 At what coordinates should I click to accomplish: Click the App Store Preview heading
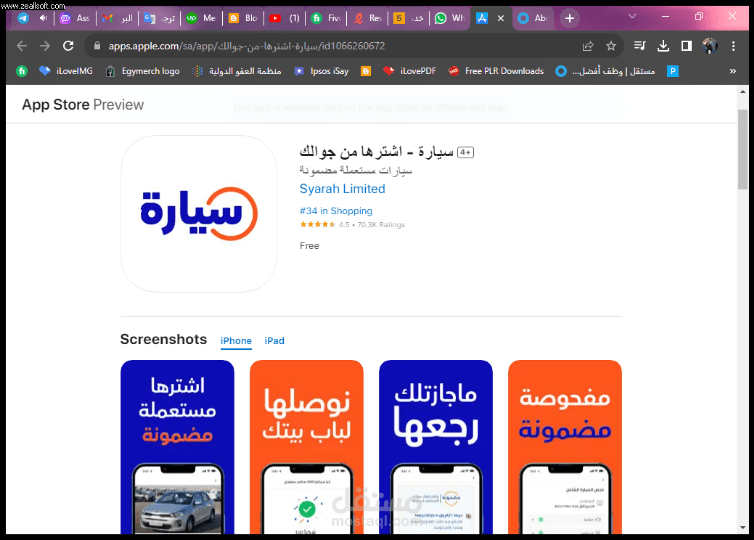(x=83, y=104)
